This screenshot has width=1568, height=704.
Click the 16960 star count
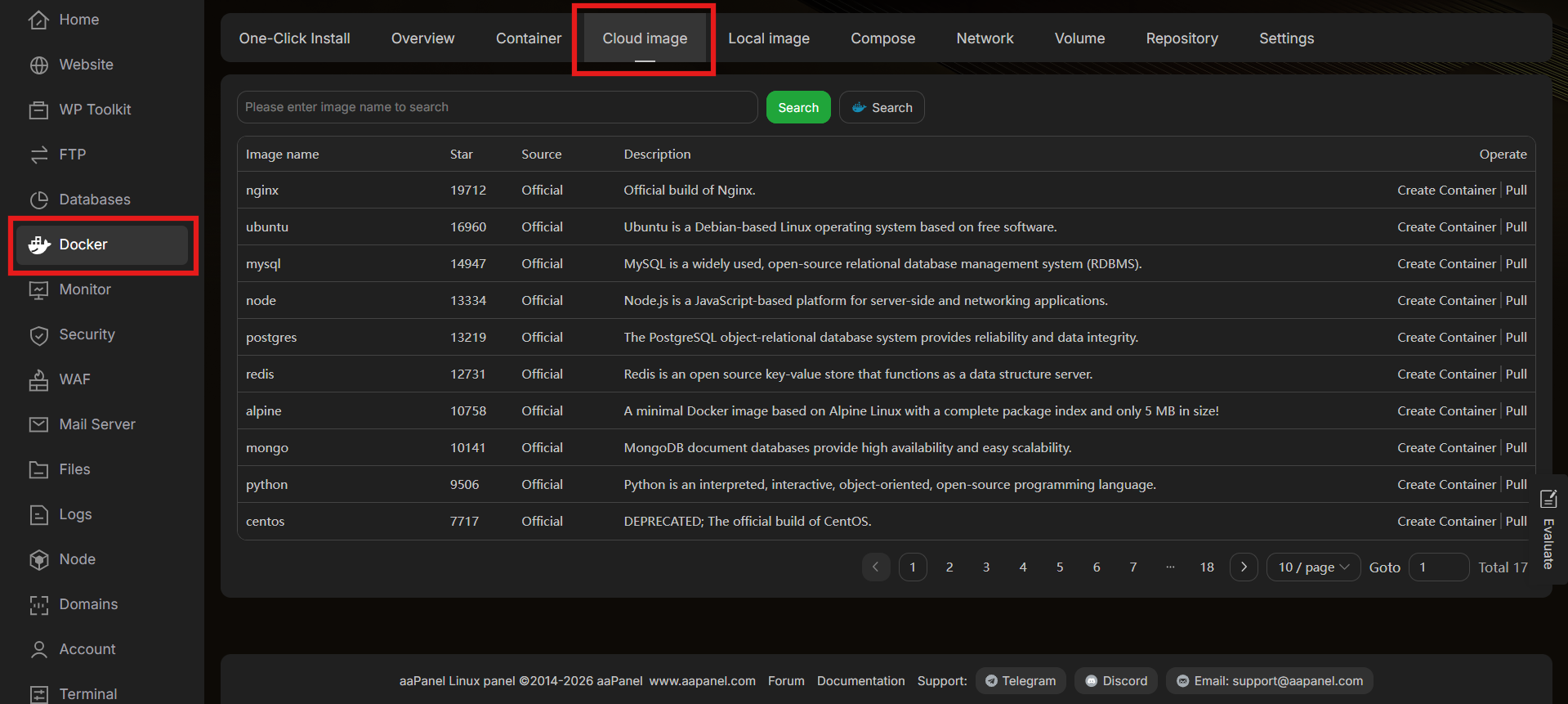pos(468,226)
